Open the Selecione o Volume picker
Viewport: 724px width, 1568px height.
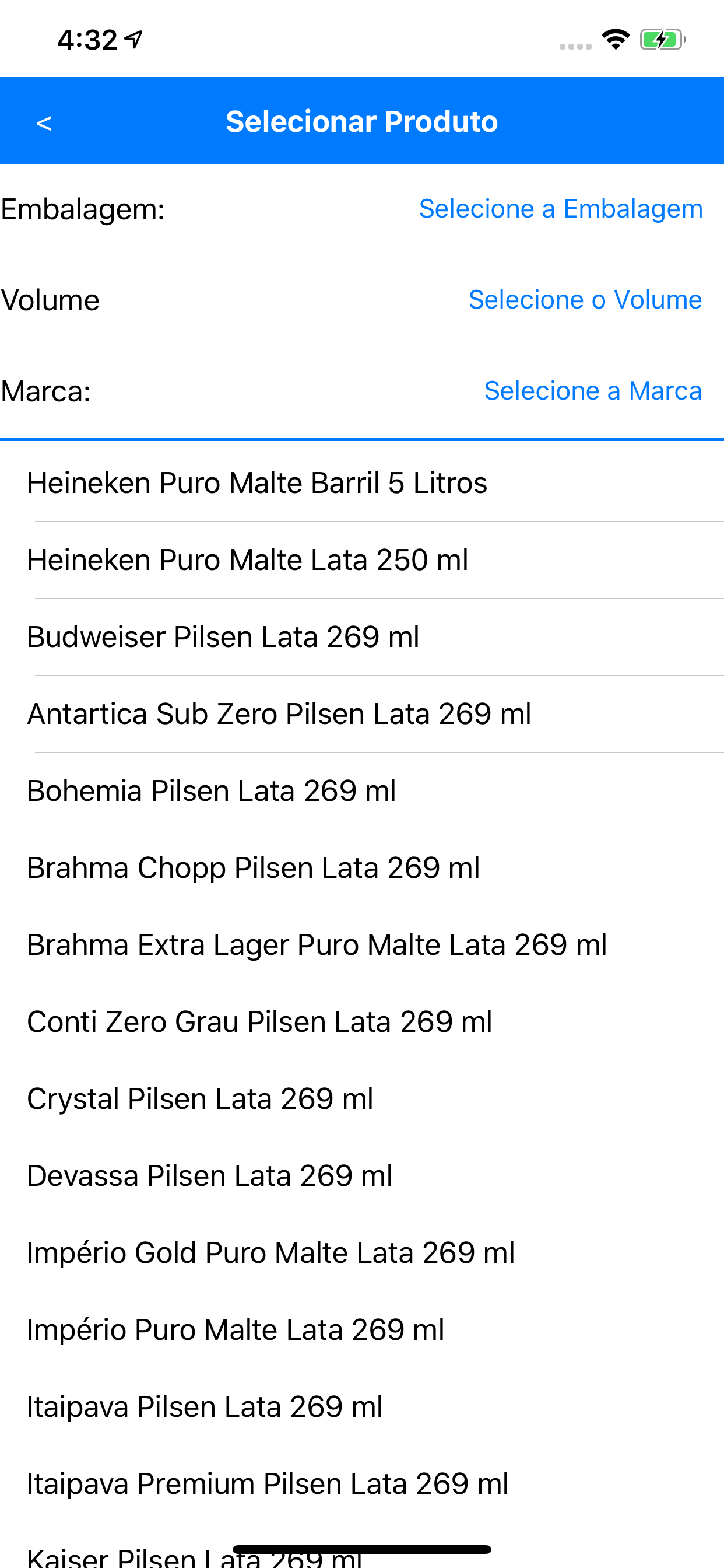585,299
